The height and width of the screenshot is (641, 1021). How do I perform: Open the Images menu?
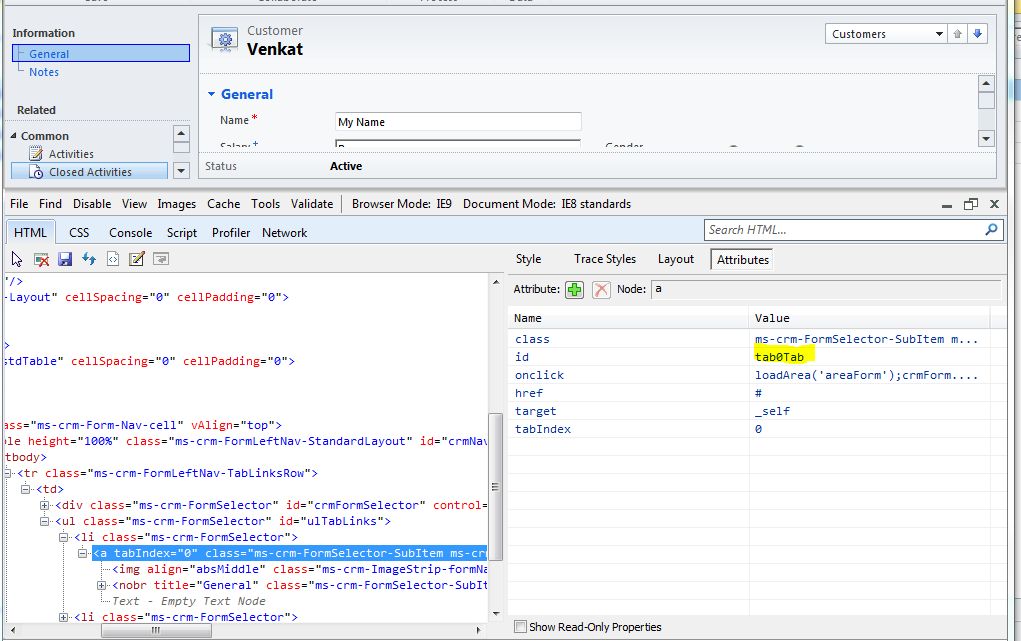pyautogui.click(x=176, y=204)
